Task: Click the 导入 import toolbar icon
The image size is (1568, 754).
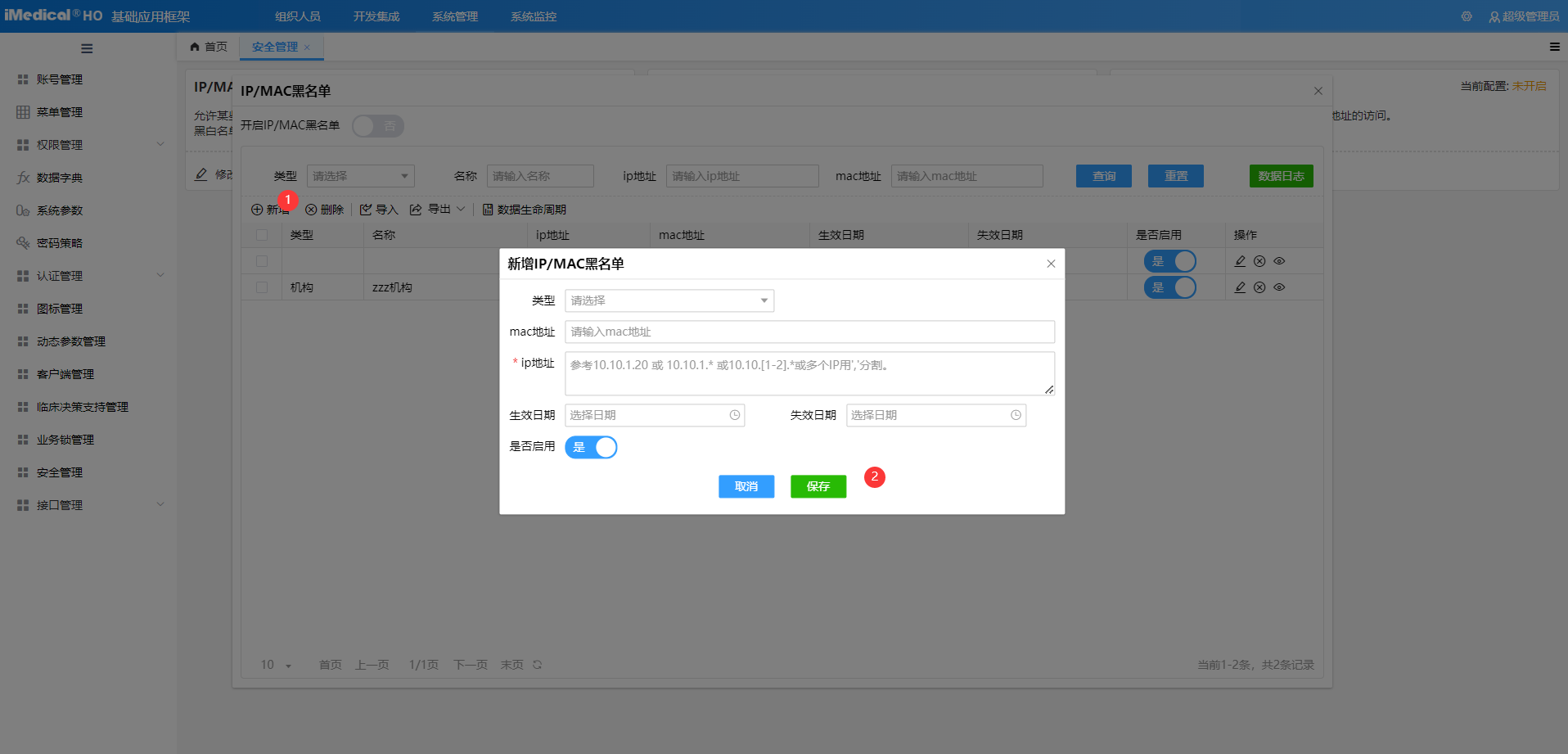Action: (378, 209)
